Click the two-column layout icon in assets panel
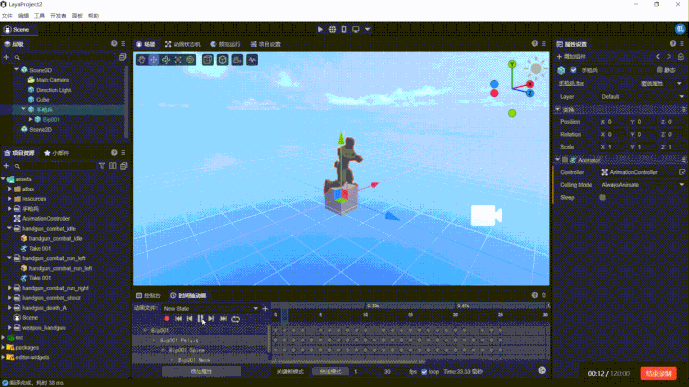This screenshot has width=689, height=387. pos(113,166)
